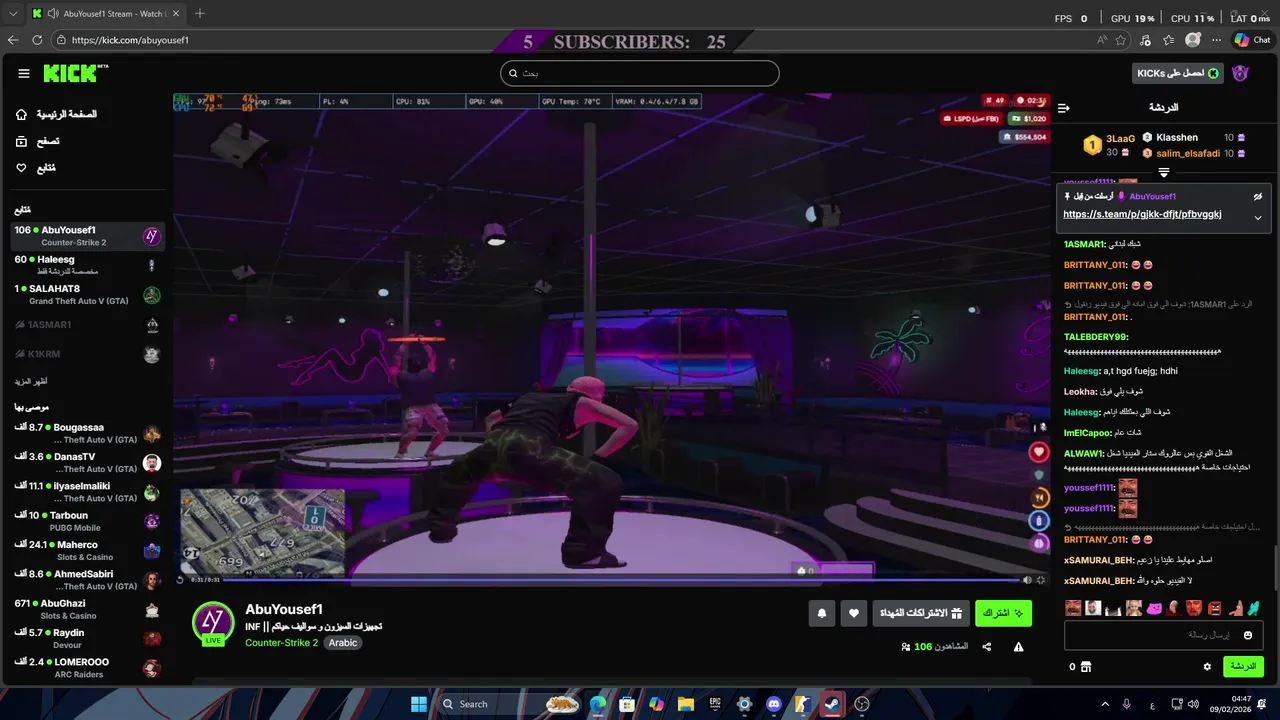This screenshot has height=720, width=1280.
Task: Reload the page in browser toolbar
Action: click(37, 40)
